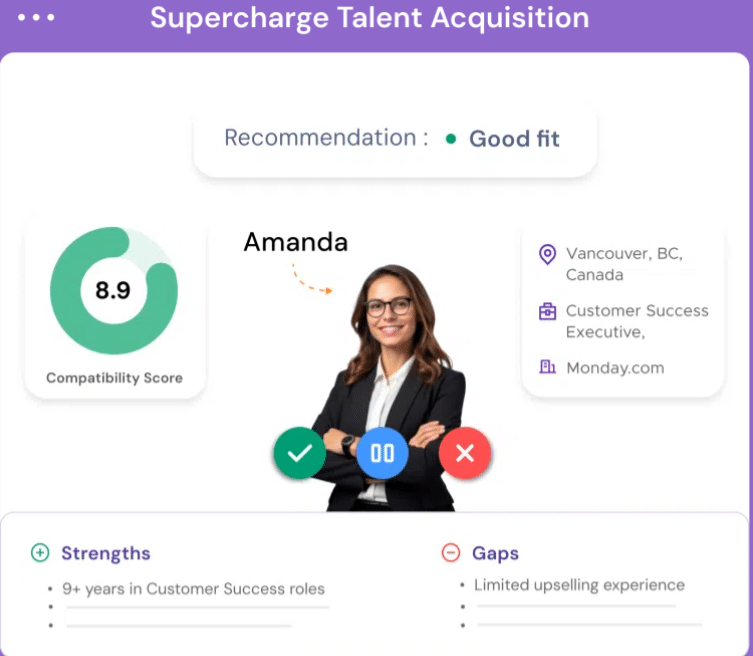Click Amanda's candidate photo
Screen dimensions: 753x656
pos(390,387)
